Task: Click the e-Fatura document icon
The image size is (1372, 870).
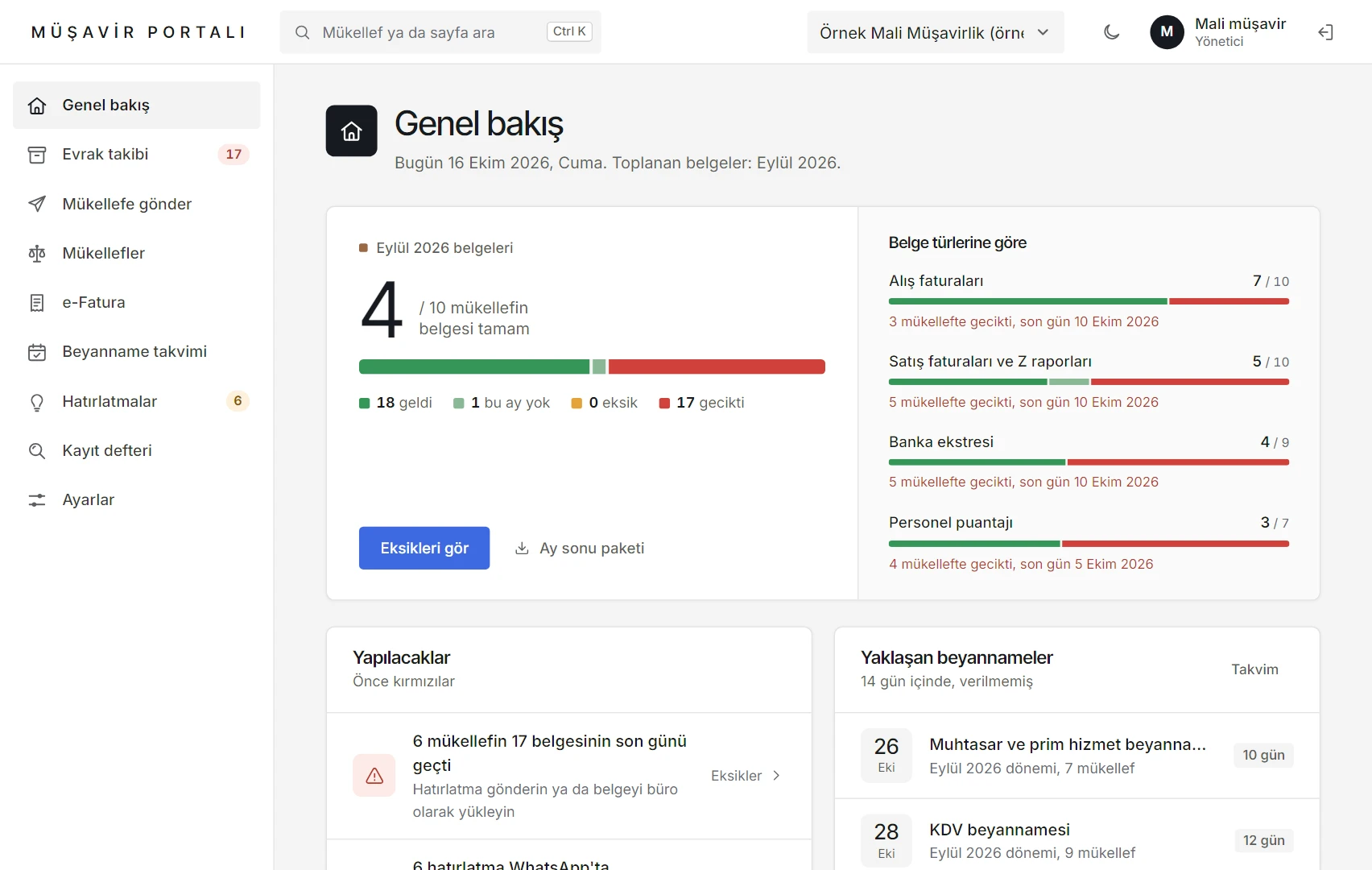Action: pyautogui.click(x=37, y=303)
